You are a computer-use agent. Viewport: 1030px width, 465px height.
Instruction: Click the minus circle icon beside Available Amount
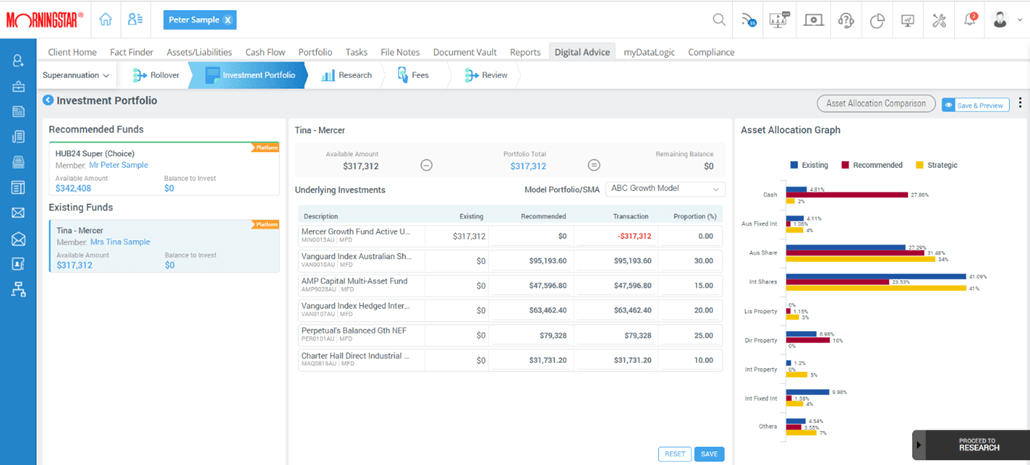[426, 166]
